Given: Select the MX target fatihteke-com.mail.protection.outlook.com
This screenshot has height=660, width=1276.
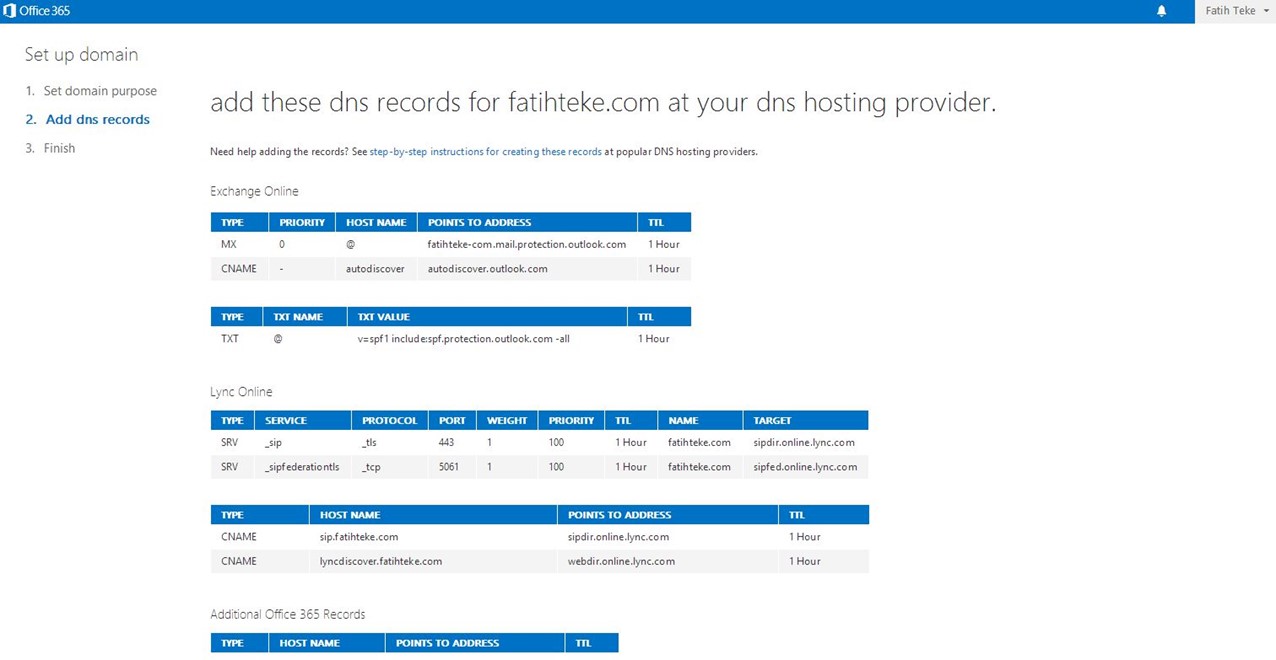Looking at the screenshot, I should 527,244.
